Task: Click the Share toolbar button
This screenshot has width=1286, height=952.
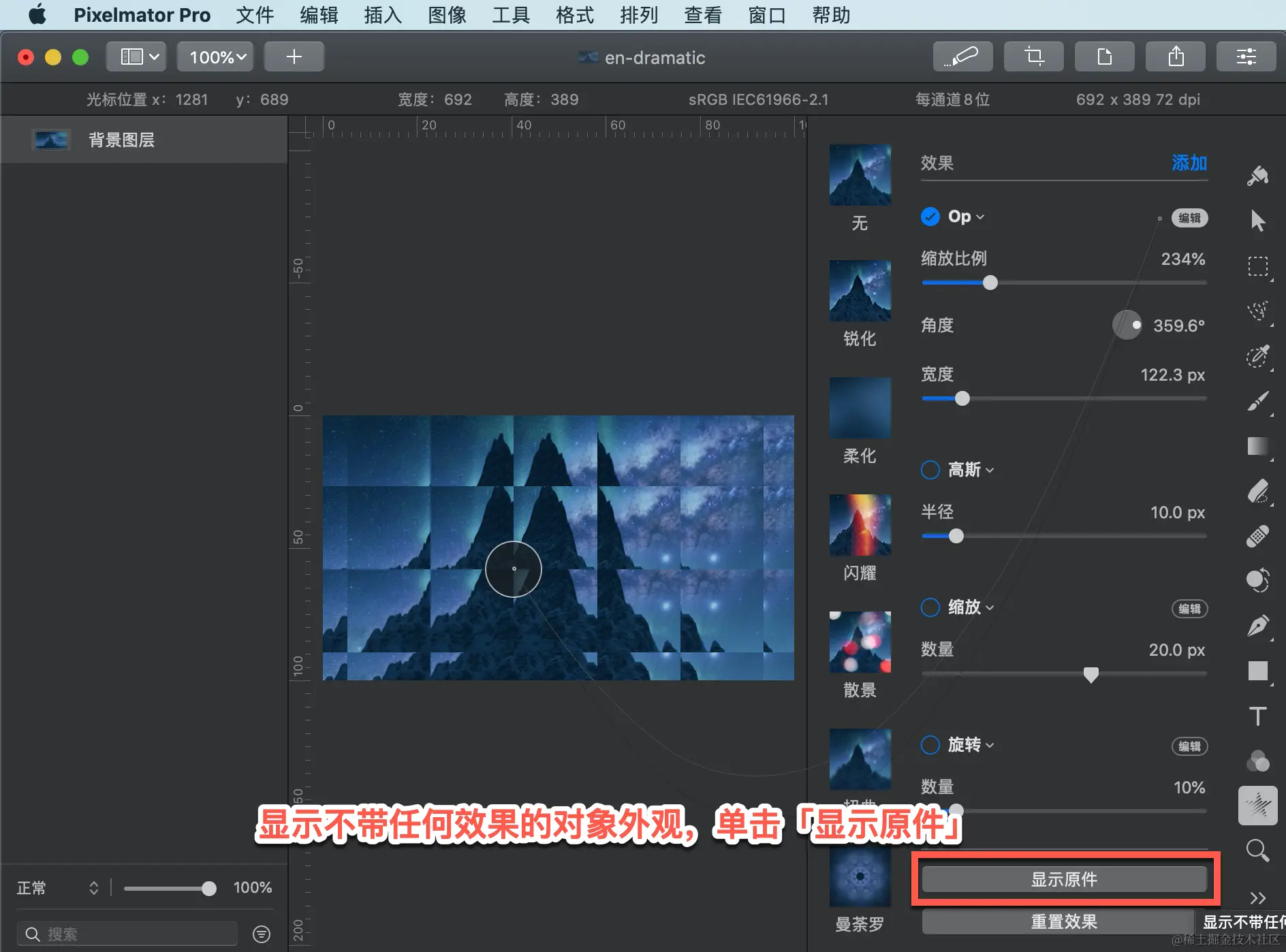Action: (1175, 57)
